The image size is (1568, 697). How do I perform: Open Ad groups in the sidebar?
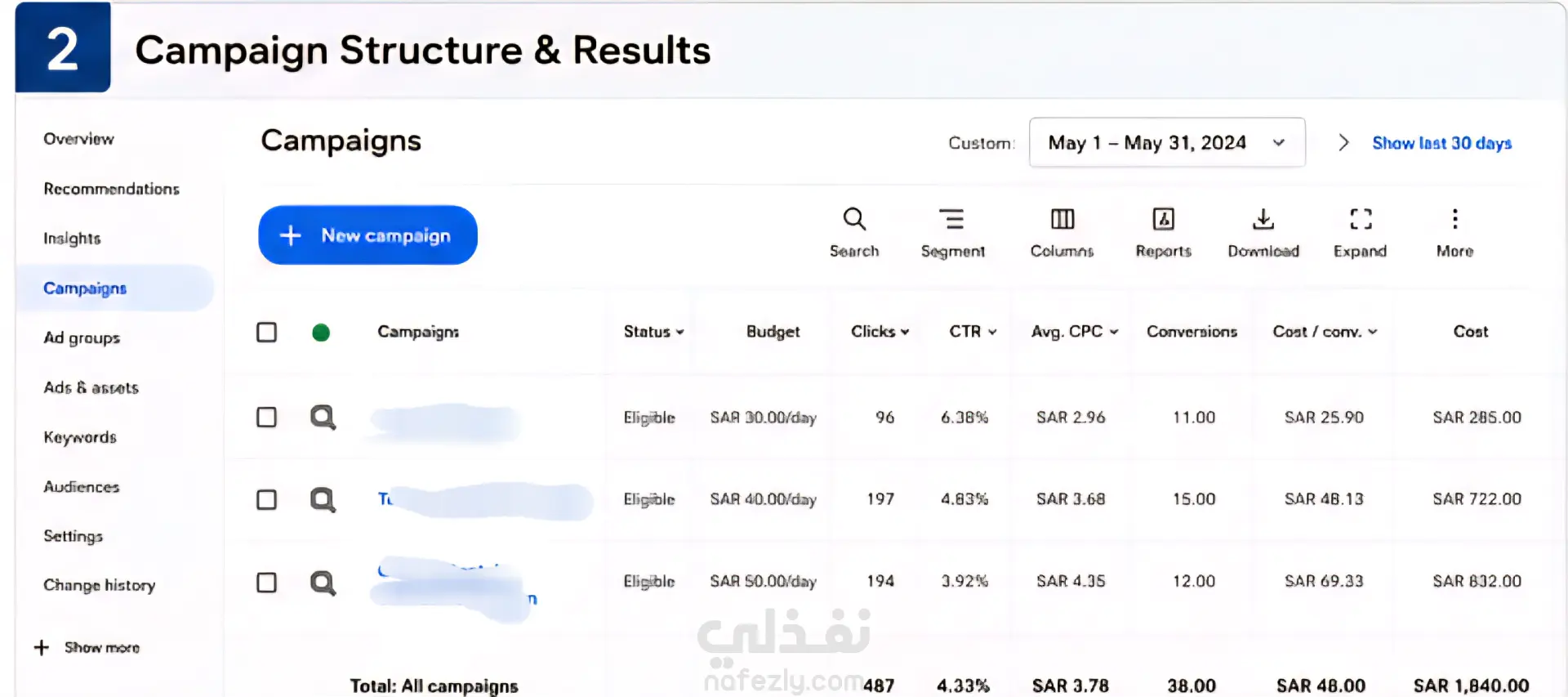pyautogui.click(x=82, y=337)
